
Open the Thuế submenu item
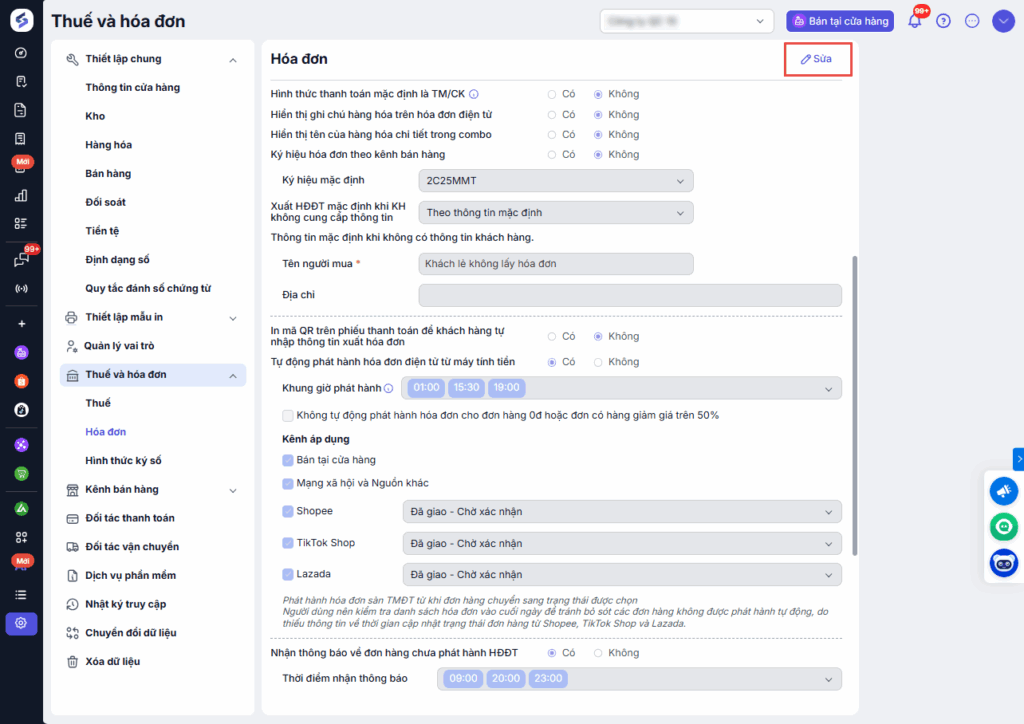coord(98,403)
